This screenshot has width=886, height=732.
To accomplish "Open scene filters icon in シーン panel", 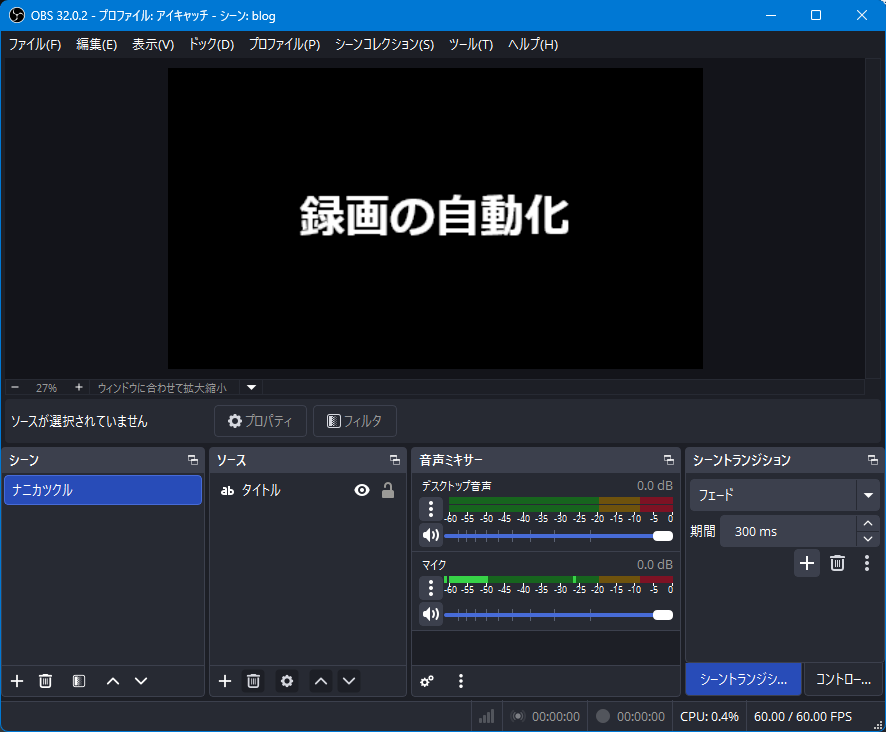I will click(x=79, y=681).
